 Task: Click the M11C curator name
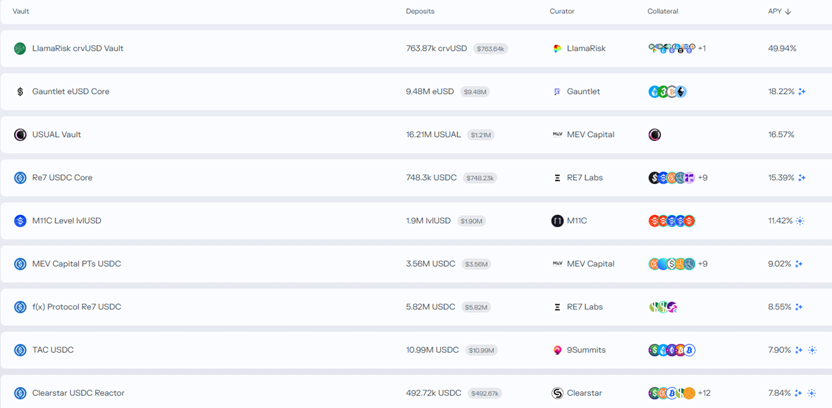577,221
